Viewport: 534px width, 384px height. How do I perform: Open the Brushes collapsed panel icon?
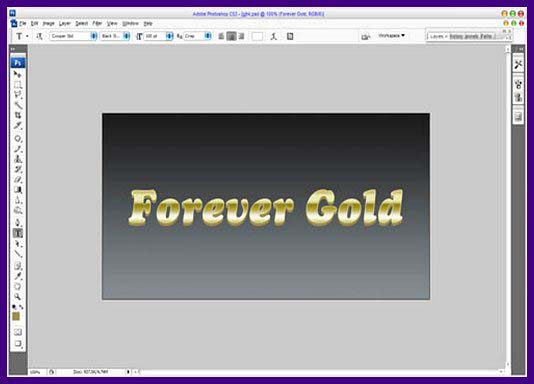coord(518,84)
